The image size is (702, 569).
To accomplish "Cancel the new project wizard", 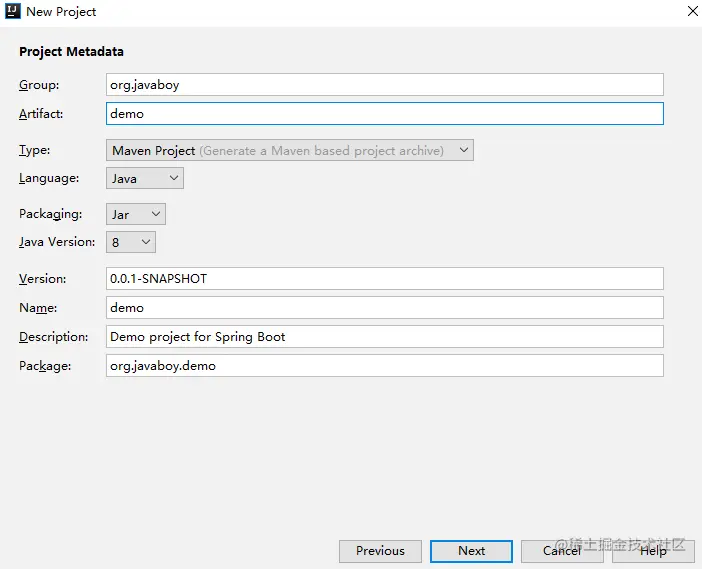I will pyautogui.click(x=562, y=551).
